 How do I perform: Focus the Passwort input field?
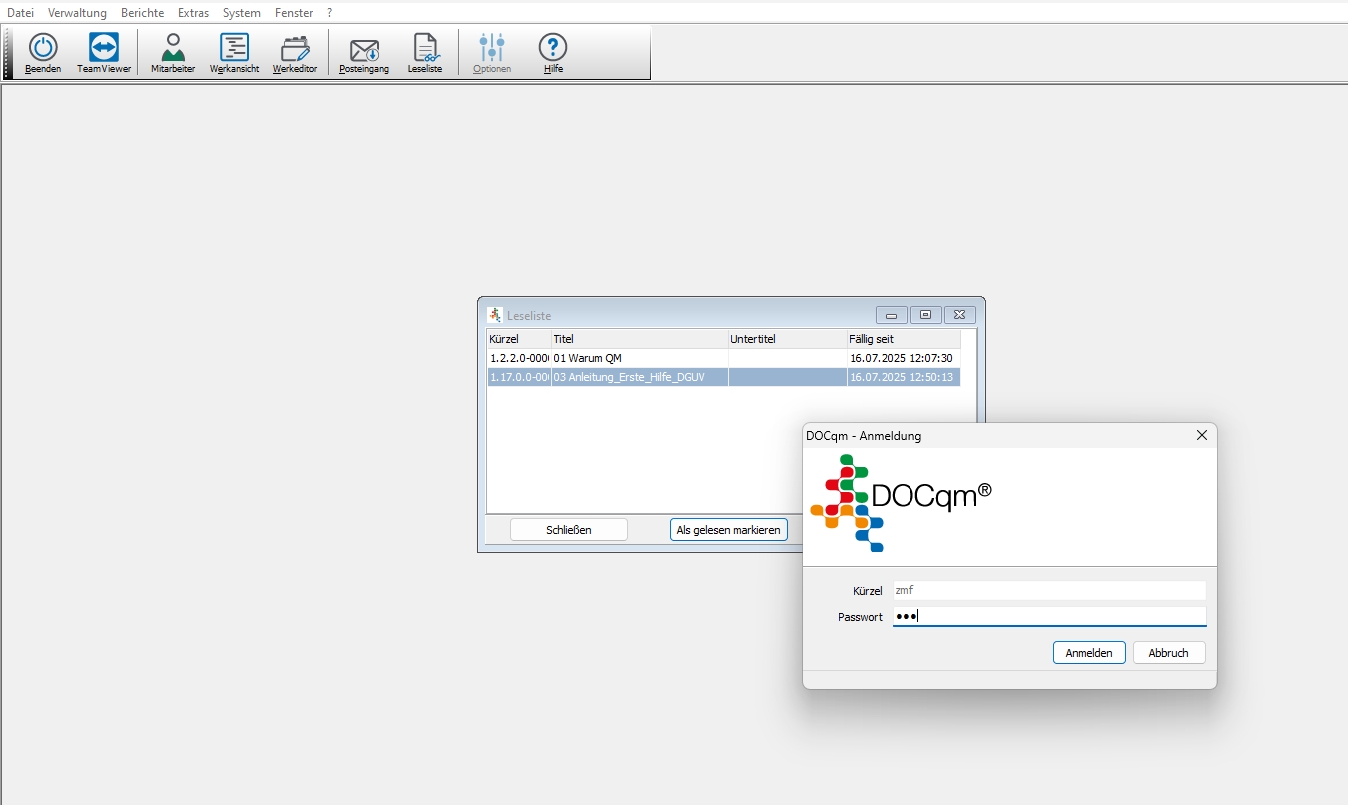coord(1049,616)
